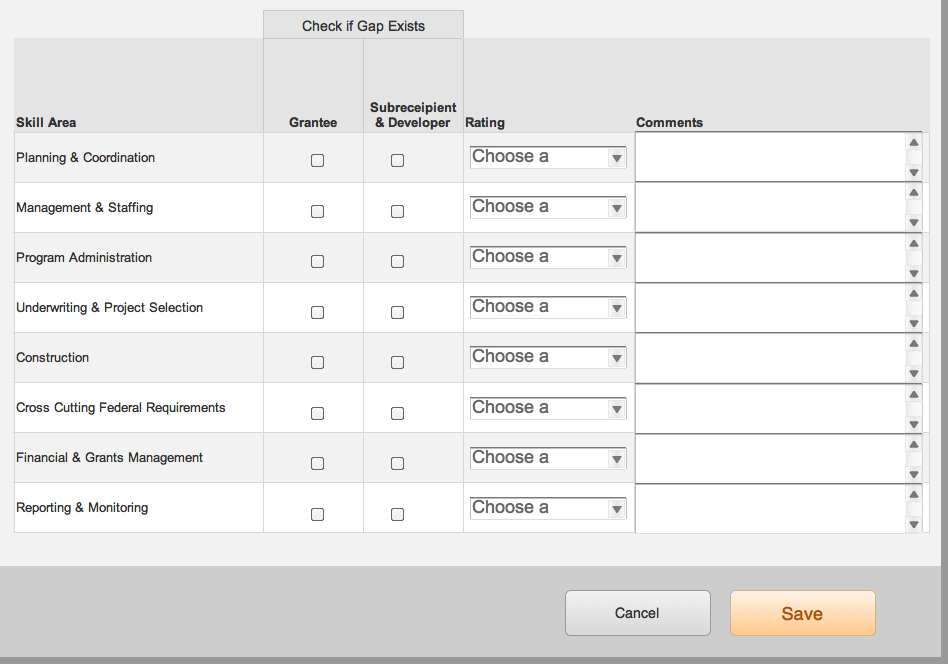The height and width of the screenshot is (664, 948).
Task: Click Comments field for Financial & Grants Management
Action: pyautogui.click(x=769, y=458)
